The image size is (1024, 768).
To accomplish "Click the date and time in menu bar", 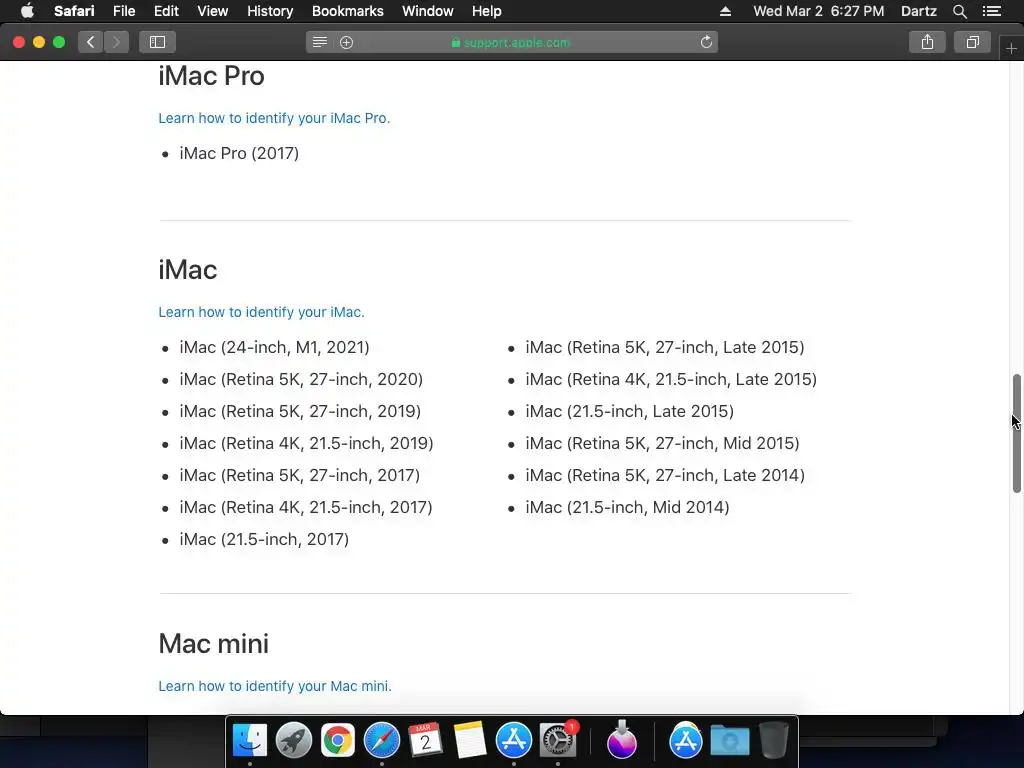I will [818, 11].
